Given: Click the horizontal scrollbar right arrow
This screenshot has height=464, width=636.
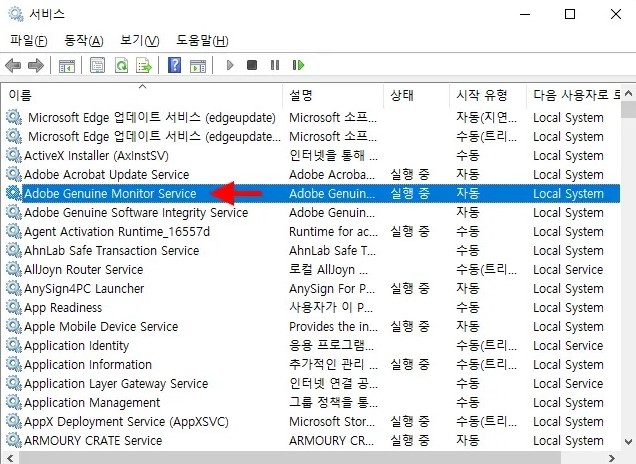Looking at the screenshot, I should pyautogui.click(x=611, y=458).
